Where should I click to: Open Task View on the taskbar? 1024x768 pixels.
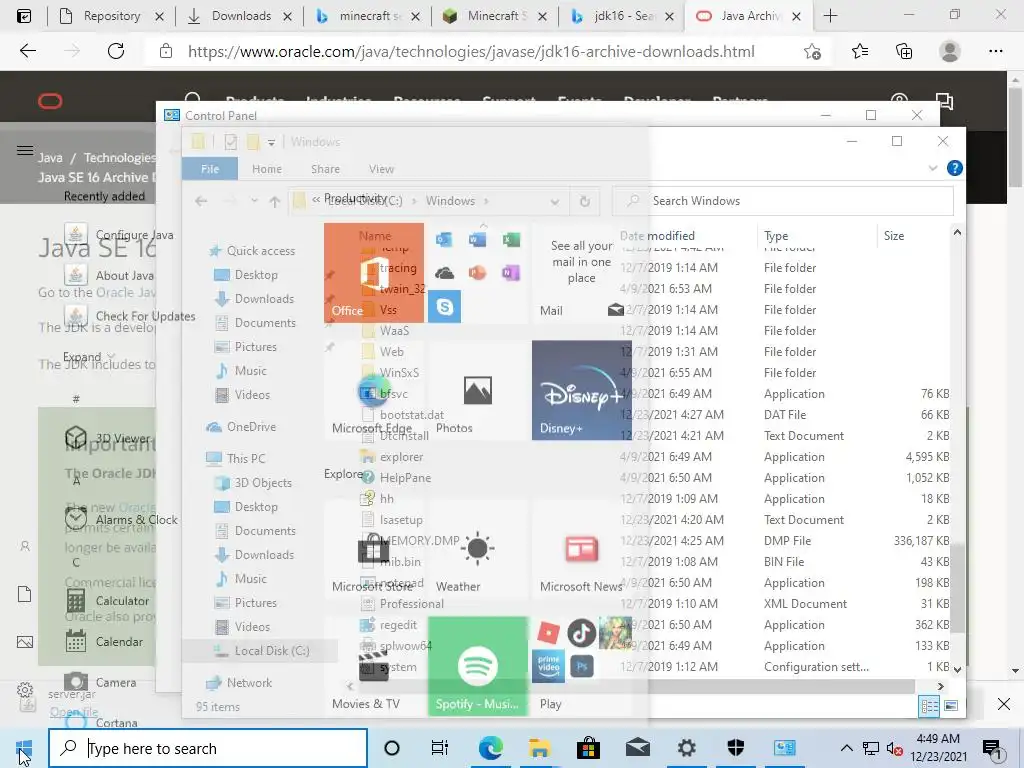[440, 748]
